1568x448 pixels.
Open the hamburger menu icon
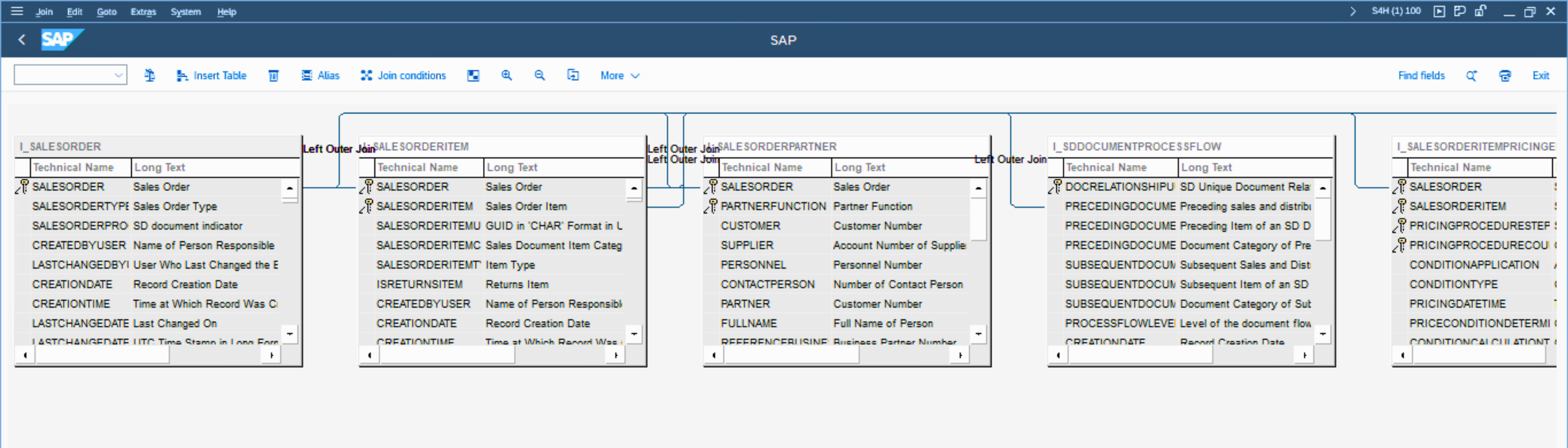[17, 11]
